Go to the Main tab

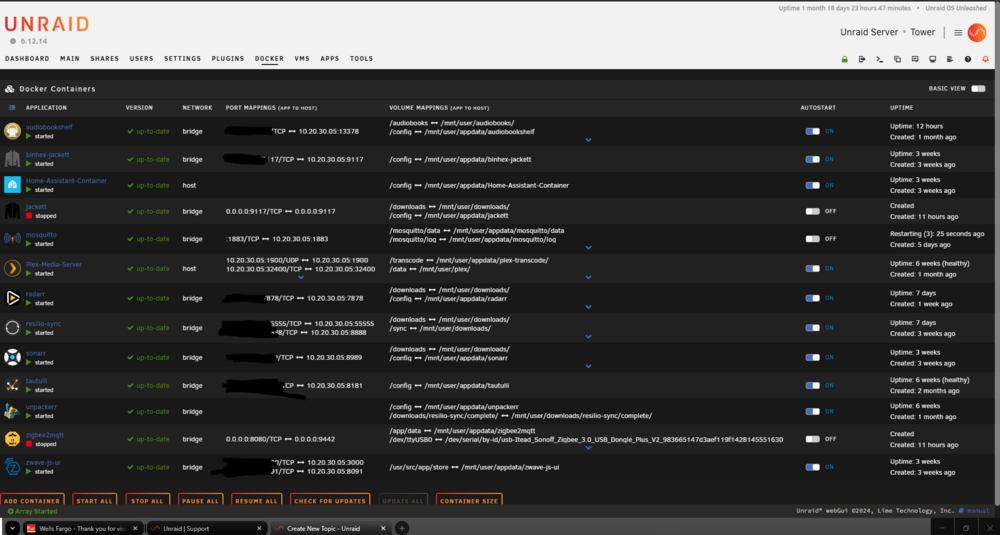point(70,59)
